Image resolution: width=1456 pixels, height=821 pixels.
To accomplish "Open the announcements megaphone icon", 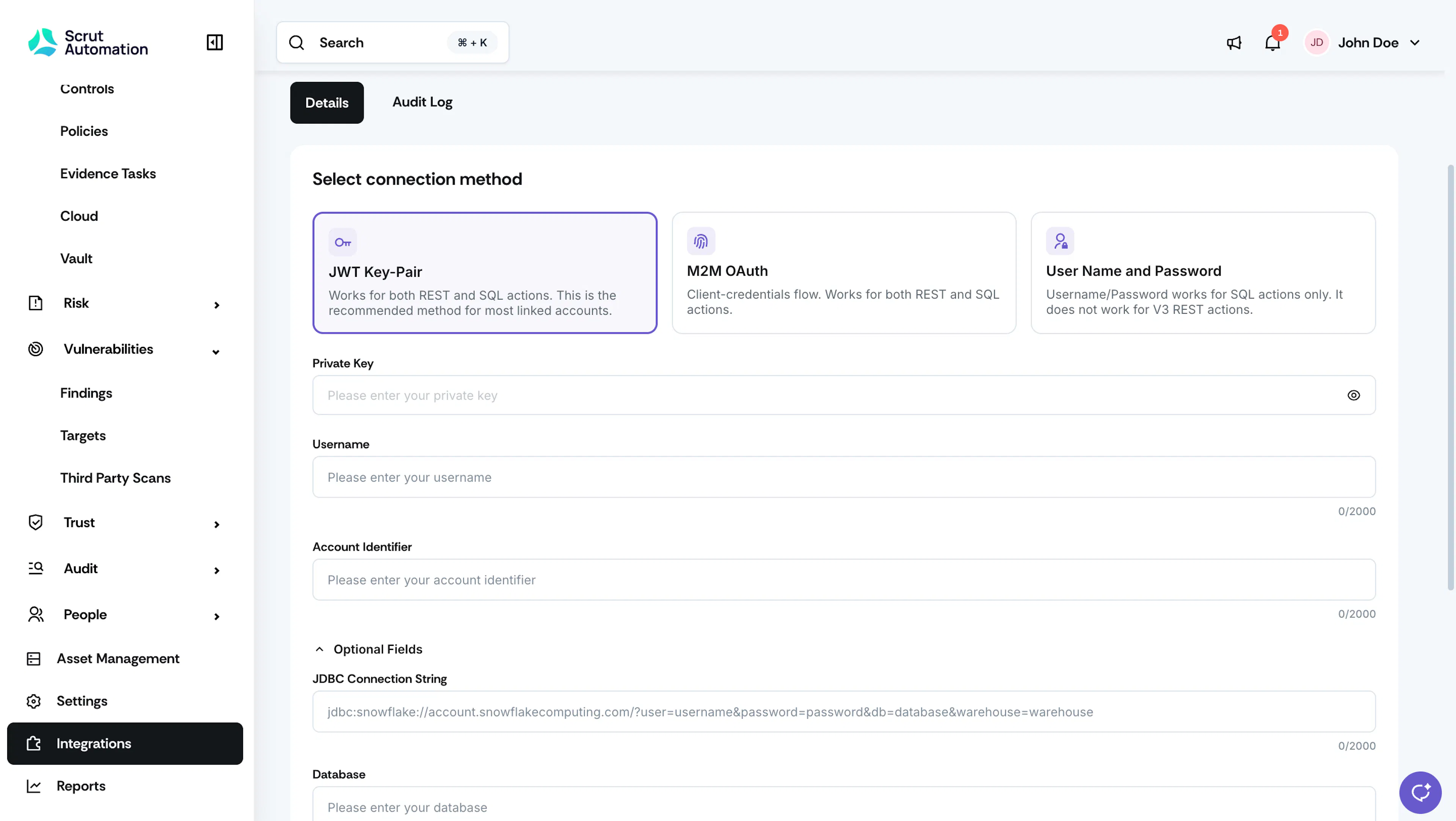I will pos(1234,43).
